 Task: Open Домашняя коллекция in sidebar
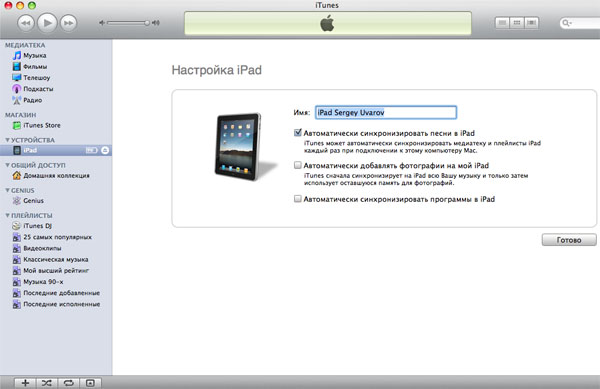(x=56, y=176)
